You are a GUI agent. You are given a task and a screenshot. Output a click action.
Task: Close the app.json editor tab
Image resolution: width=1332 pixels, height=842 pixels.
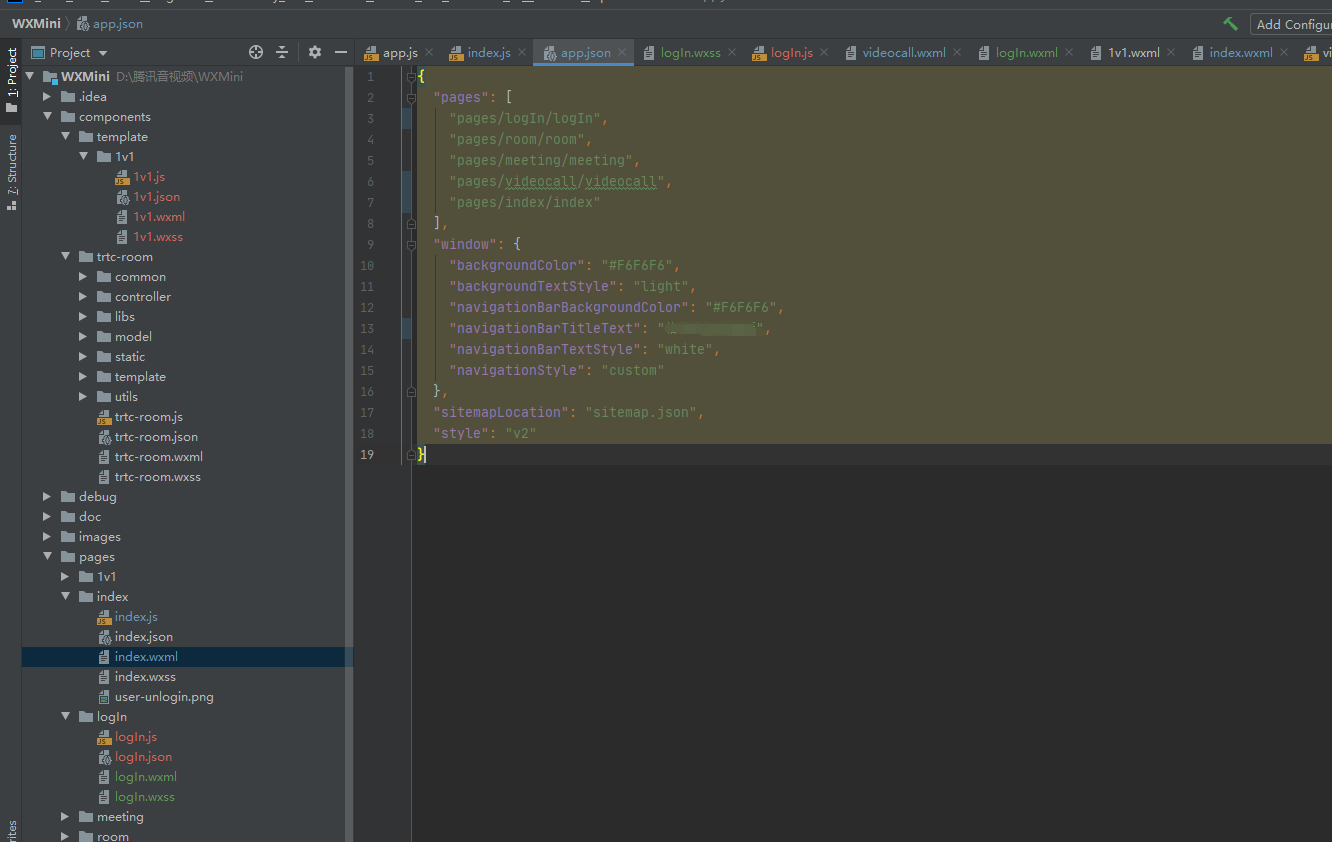622,53
